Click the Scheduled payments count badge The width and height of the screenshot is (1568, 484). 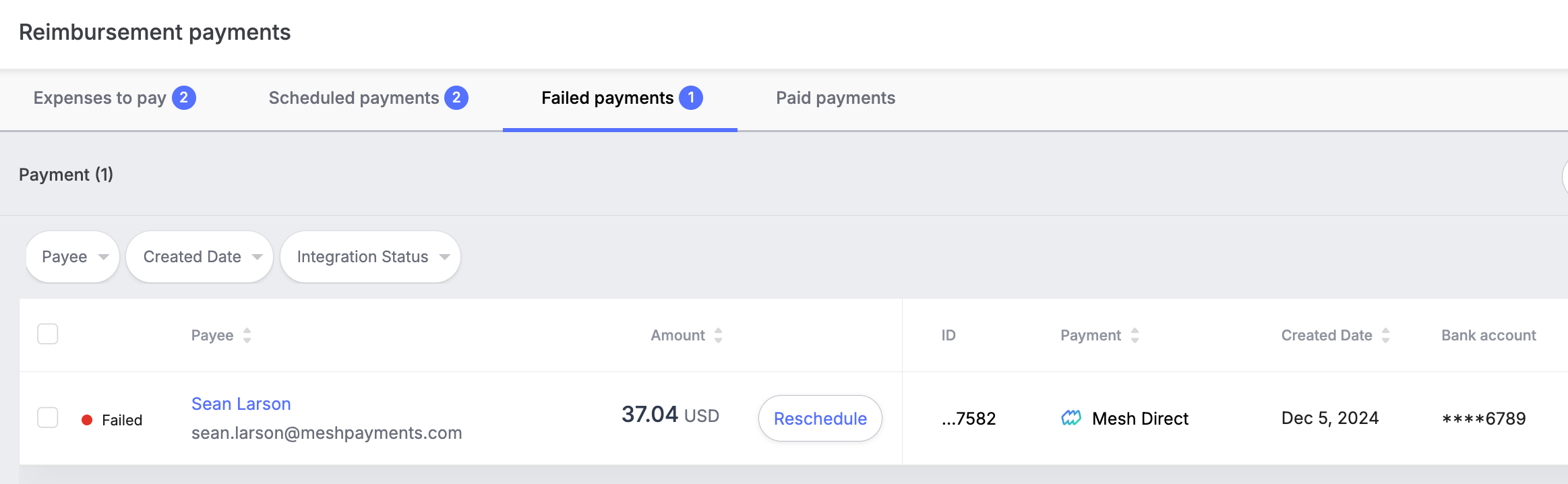(x=456, y=98)
